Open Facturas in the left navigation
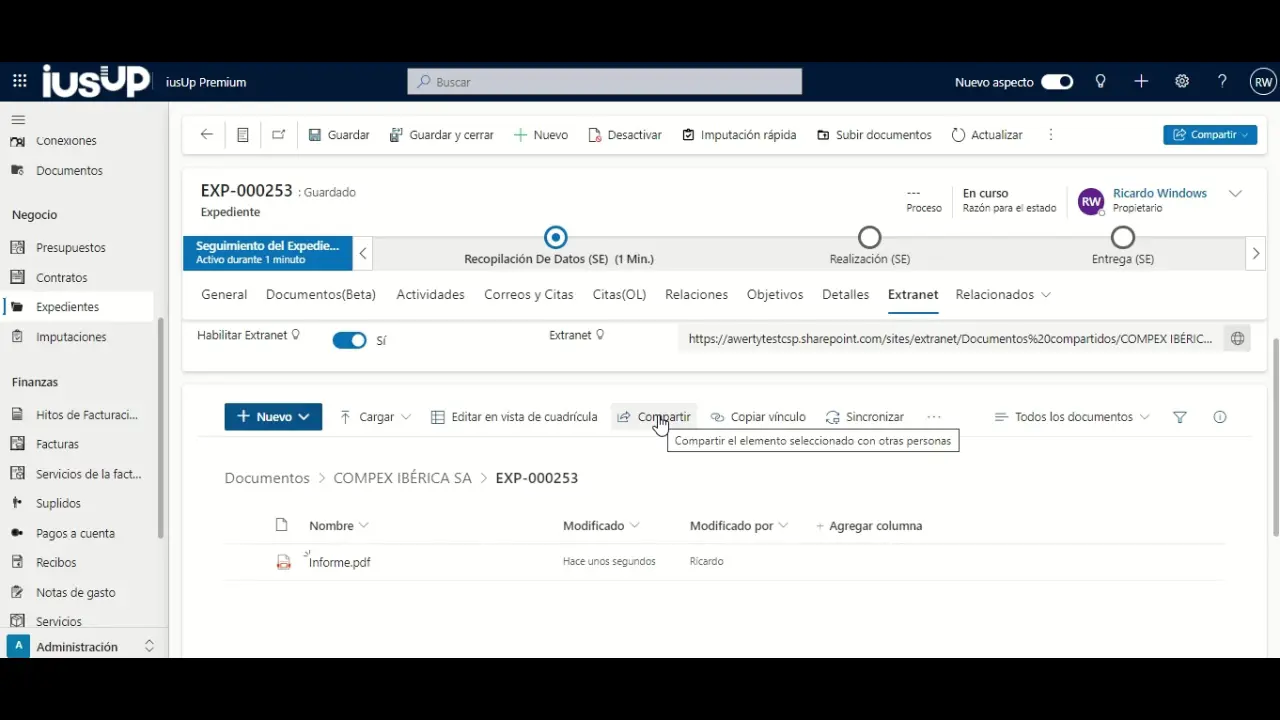Screen dimensions: 1280x720 pos(57,444)
